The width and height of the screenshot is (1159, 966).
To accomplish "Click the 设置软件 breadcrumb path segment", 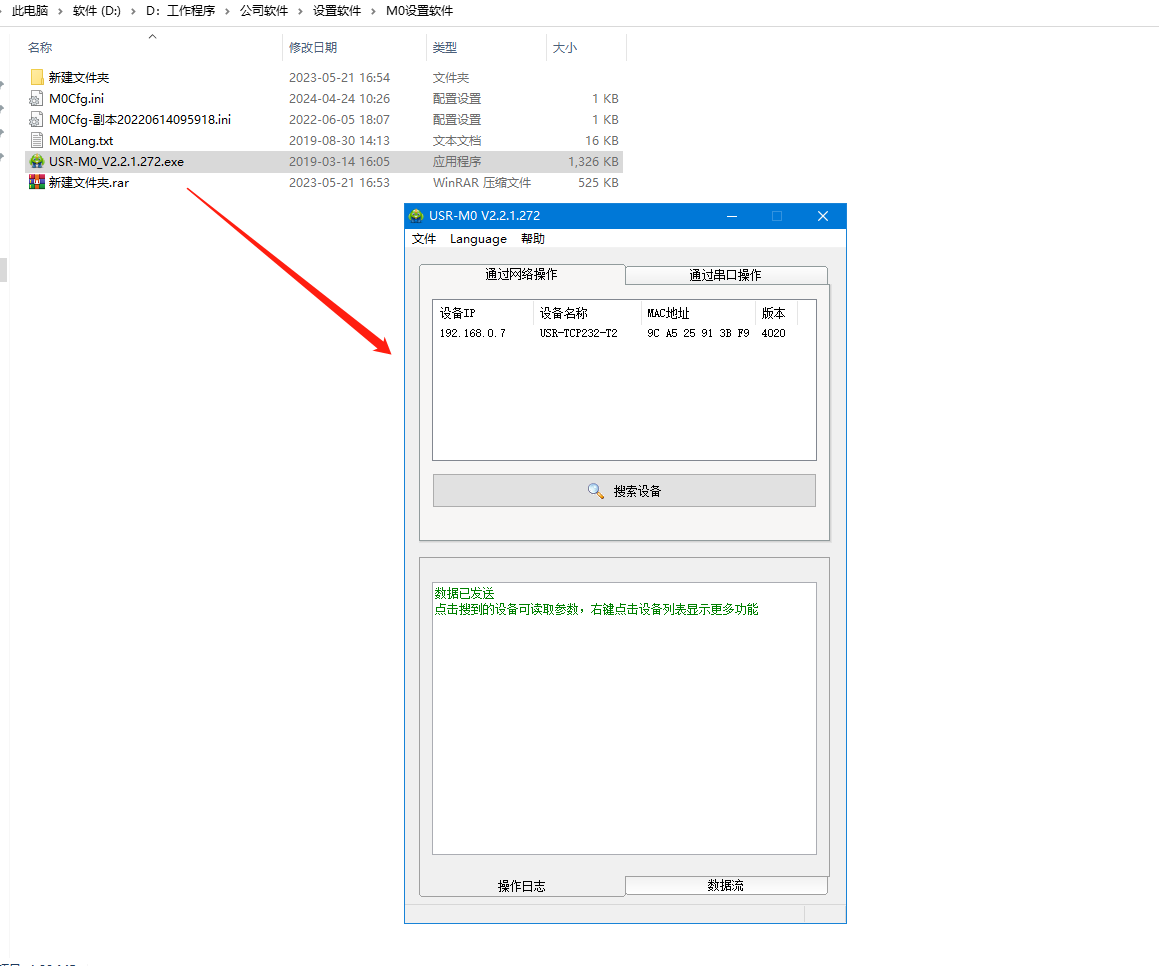I will pos(337,11).
